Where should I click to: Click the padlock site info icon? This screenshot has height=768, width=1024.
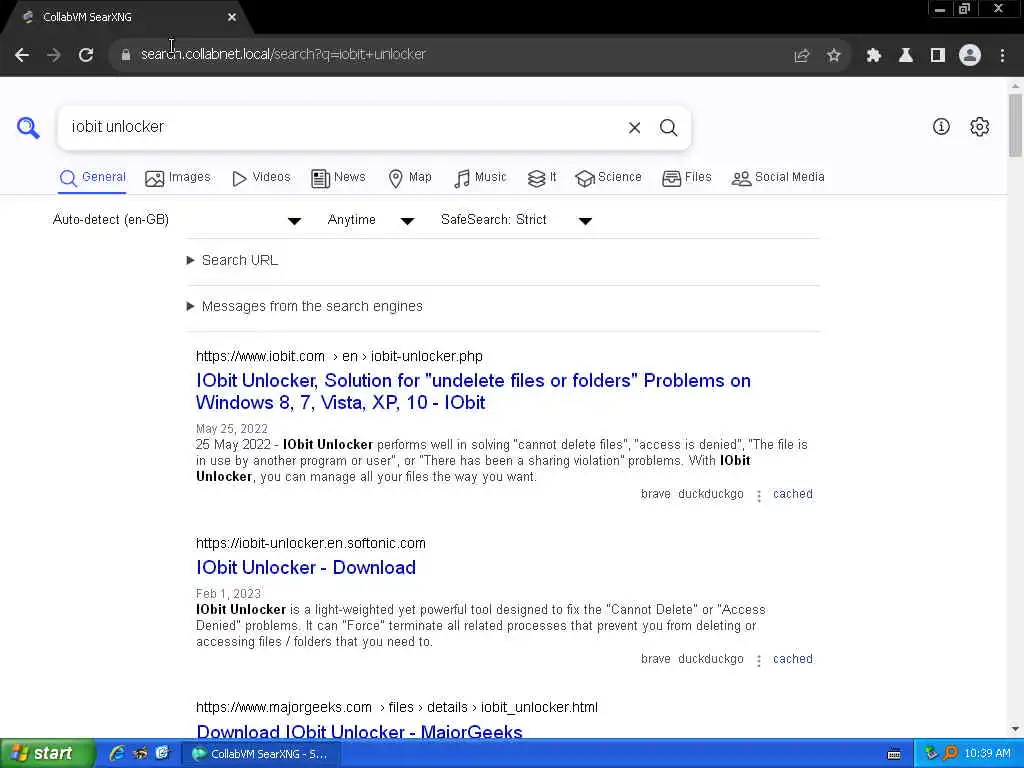126,55
